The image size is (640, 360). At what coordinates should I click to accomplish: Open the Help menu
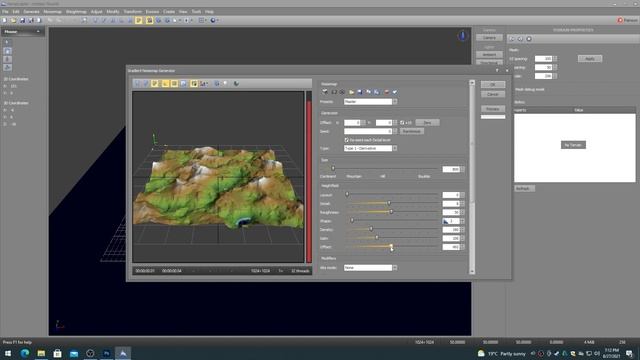coord(209,12)
